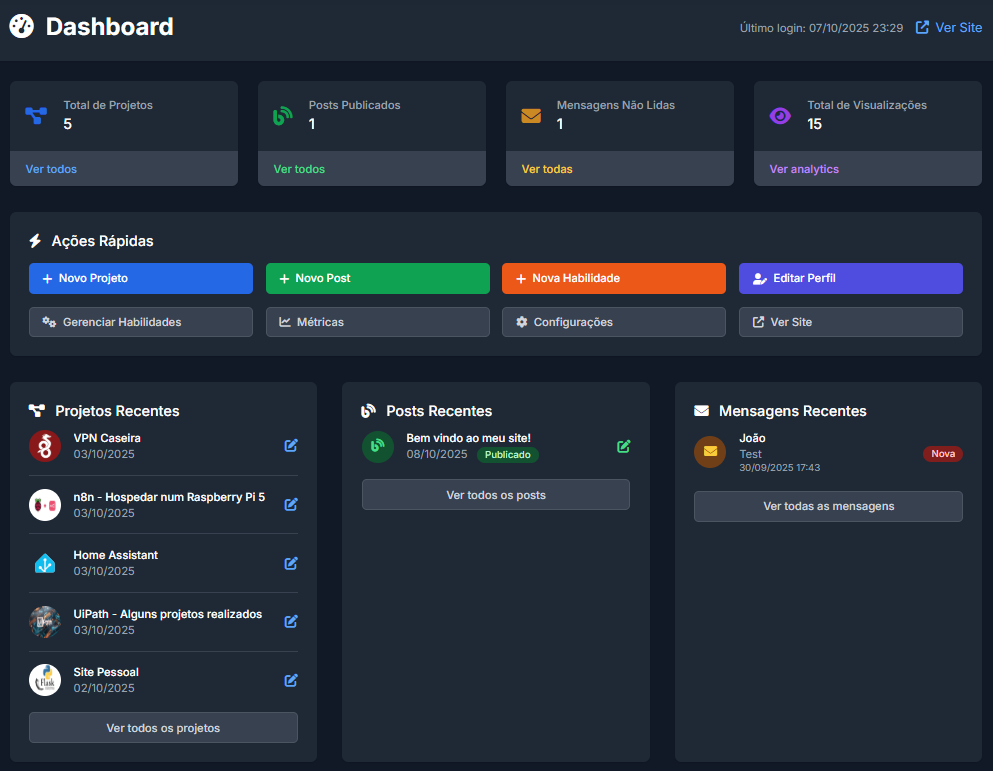Create a new post with Novo Post
This screenshot has height=771, width=993.
click(377, 278)
